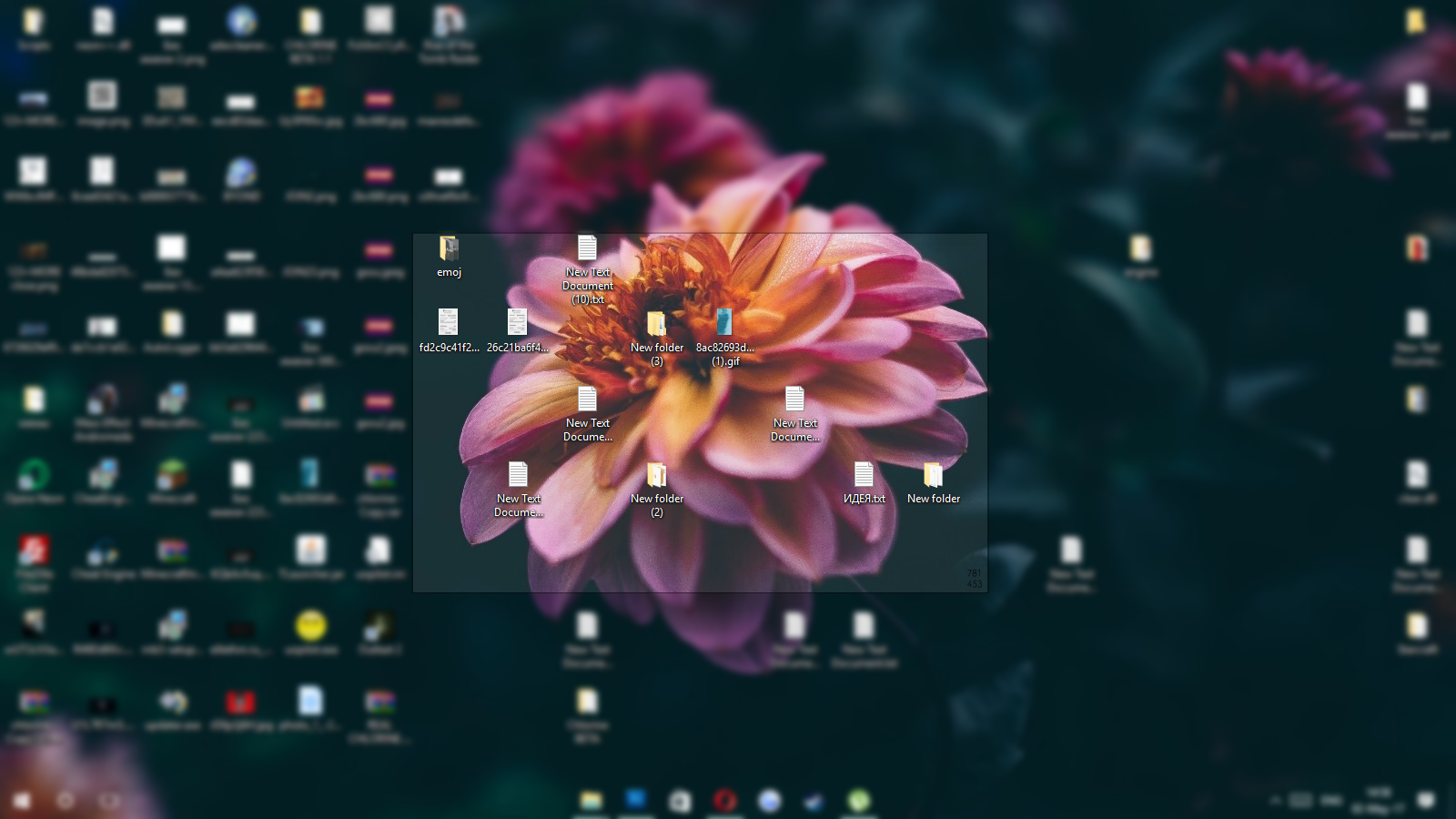1456x819 pixels.
Task: Open File Explorer from the taskbar
Action: tap(591, 801)
